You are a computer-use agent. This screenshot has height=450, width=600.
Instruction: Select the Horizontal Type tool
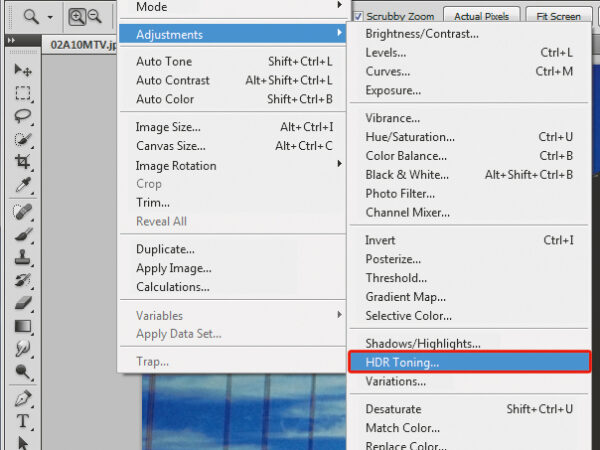[x=23, y=421]
